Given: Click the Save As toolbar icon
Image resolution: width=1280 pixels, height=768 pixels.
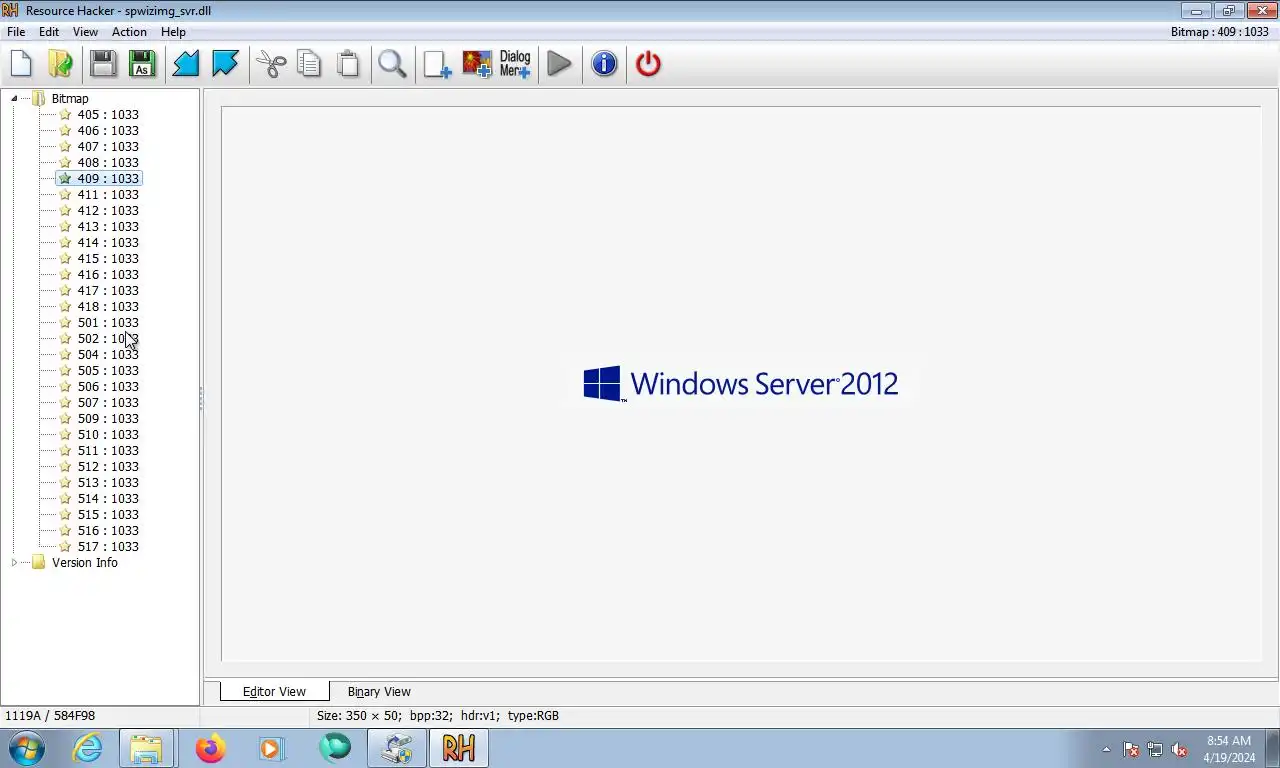Looking at the screenshot, I should (x=142, y=64).
